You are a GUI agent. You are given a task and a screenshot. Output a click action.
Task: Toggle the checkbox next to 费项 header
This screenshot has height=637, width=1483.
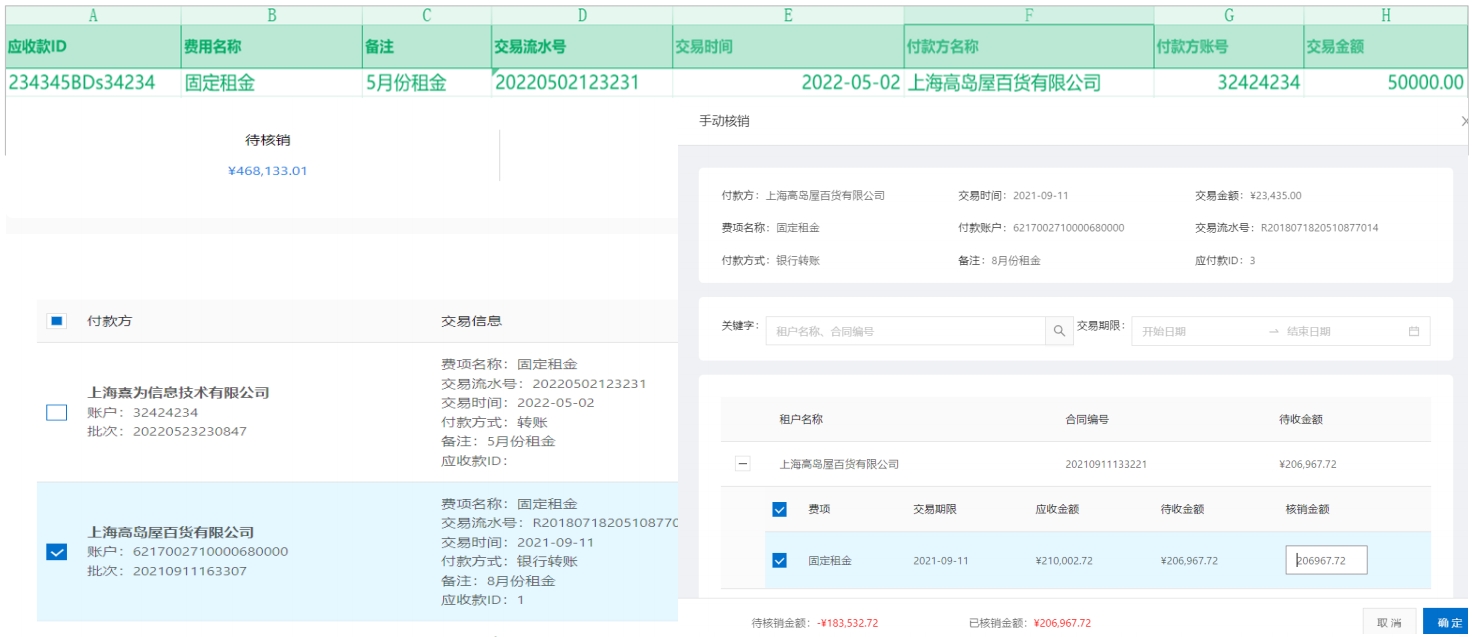coord(780,509)
